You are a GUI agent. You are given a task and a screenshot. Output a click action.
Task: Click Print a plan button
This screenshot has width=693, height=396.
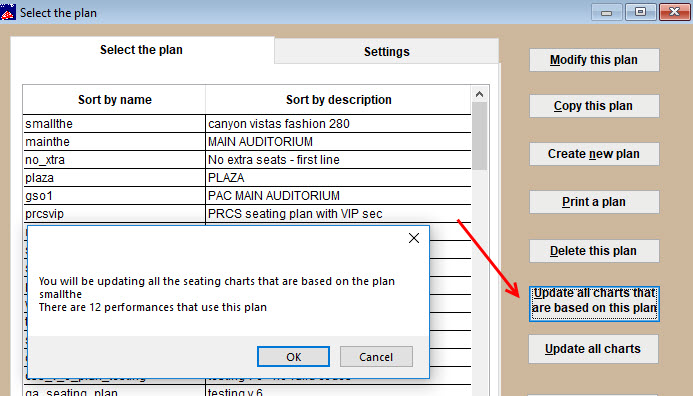coord(594,202)
